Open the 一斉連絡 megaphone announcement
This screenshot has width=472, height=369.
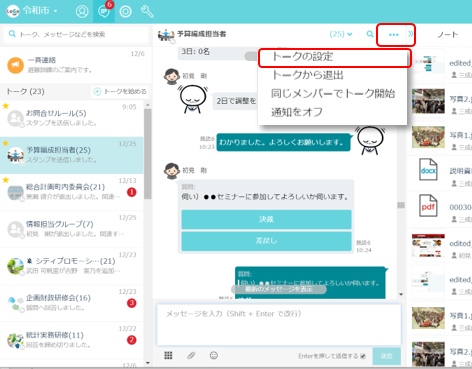click(x=76, y=65)
